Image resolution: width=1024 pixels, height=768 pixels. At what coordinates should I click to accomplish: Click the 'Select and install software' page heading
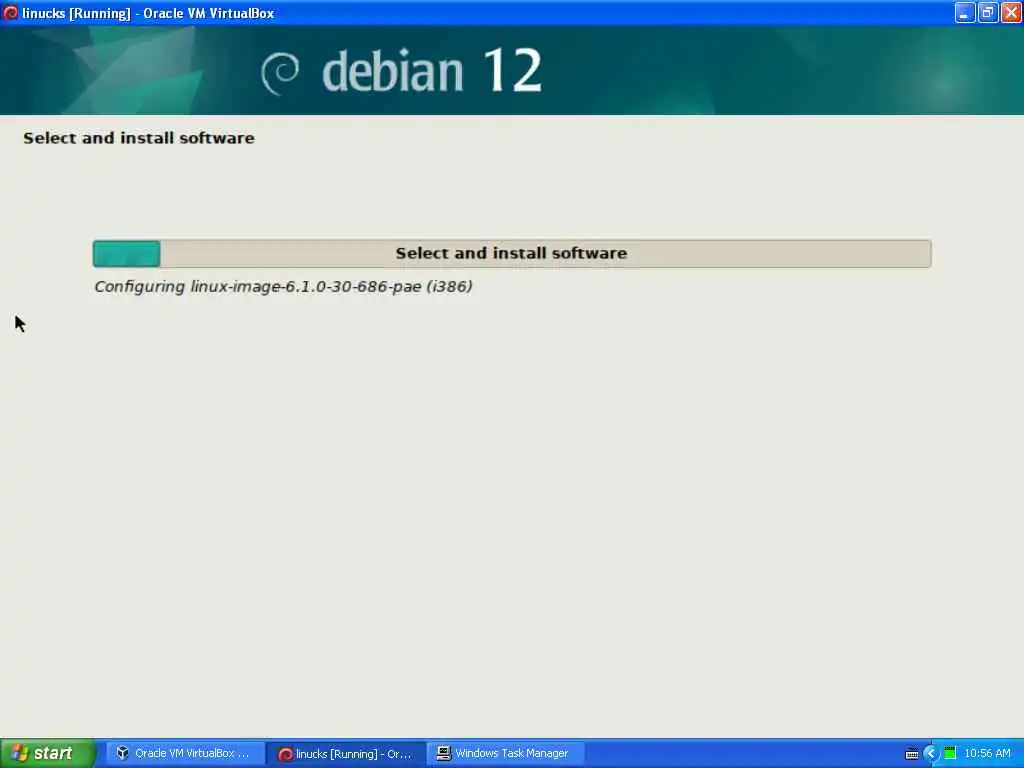pyautogui.click(x=138, y=138)
